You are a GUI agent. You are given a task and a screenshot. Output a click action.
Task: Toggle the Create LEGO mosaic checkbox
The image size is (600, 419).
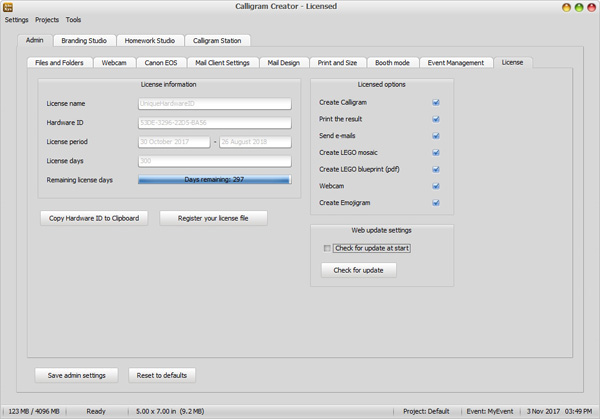(436, 153)
